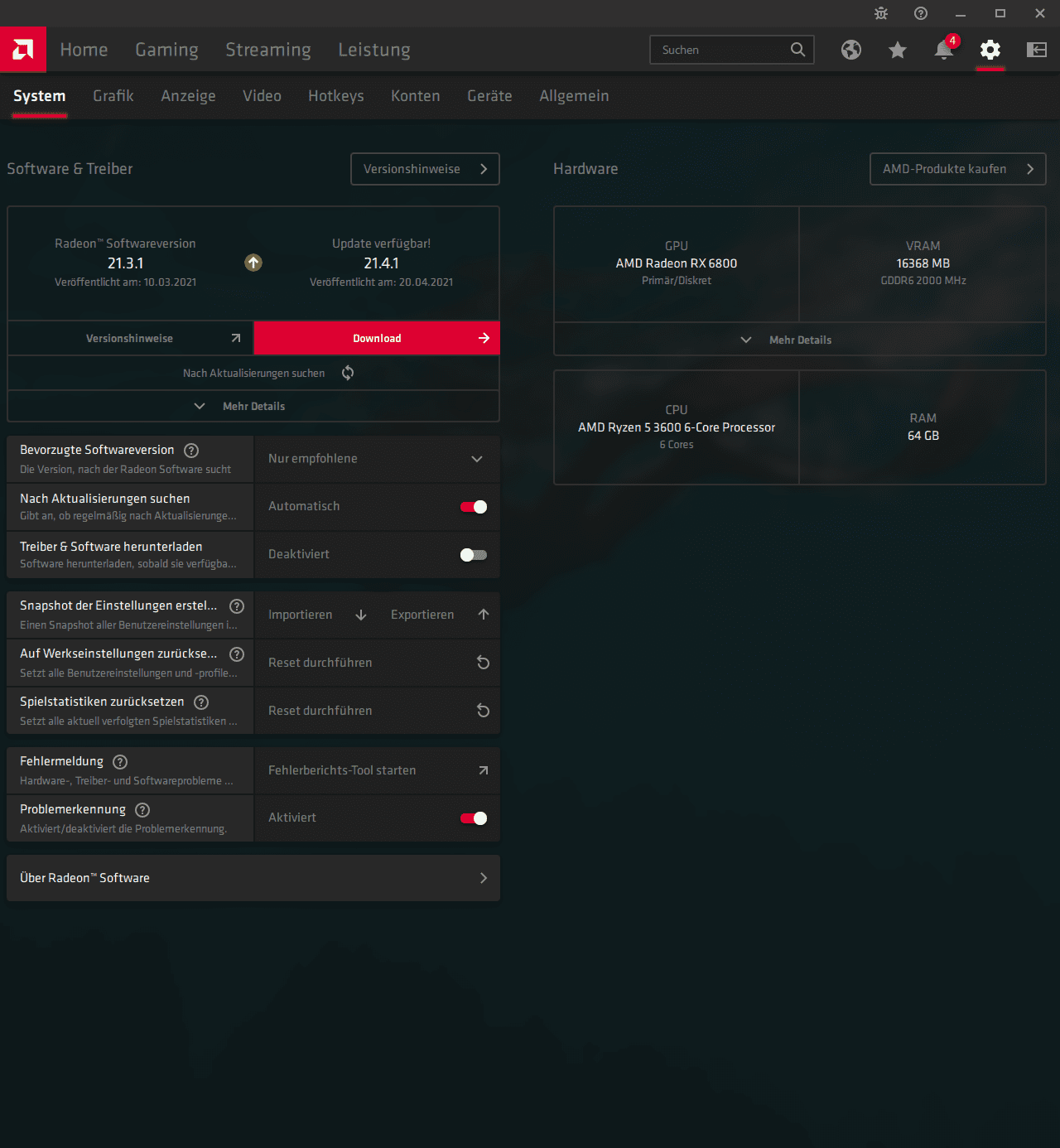This screenshot has width=1060, height=1148.
Task: Click AMD-Produkte kaufen button text
Action: (945, 169)
